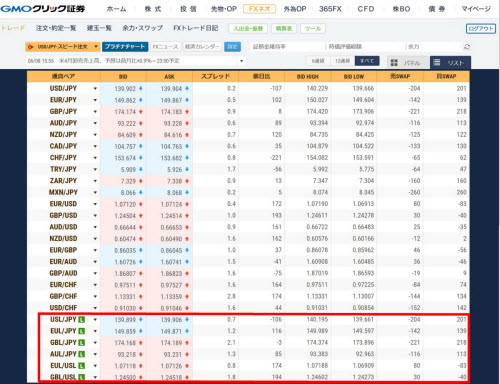500x384 pixels.
Task: Open the 経済カレンダー button
Action: click(202, 47)
